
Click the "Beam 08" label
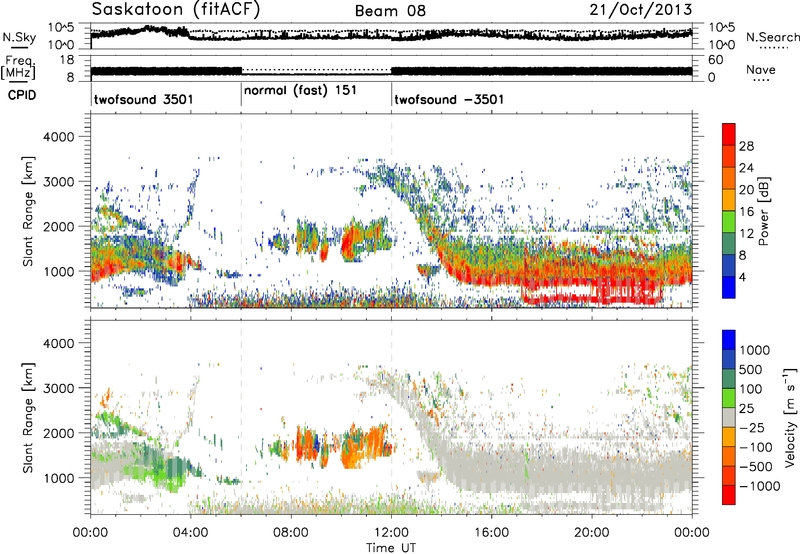[390, 11]
